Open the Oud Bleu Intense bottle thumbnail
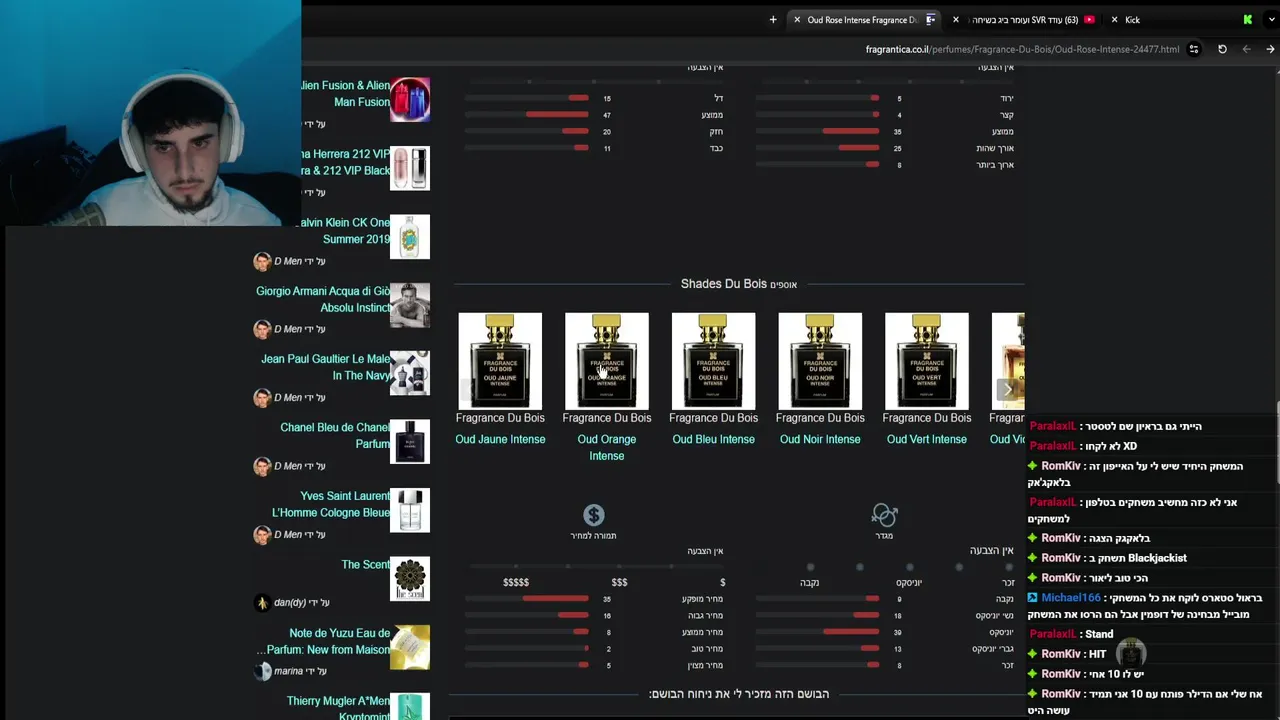The width and height of the screenshot is (1280, 720). pyautogui.click(x=713, y=361)
